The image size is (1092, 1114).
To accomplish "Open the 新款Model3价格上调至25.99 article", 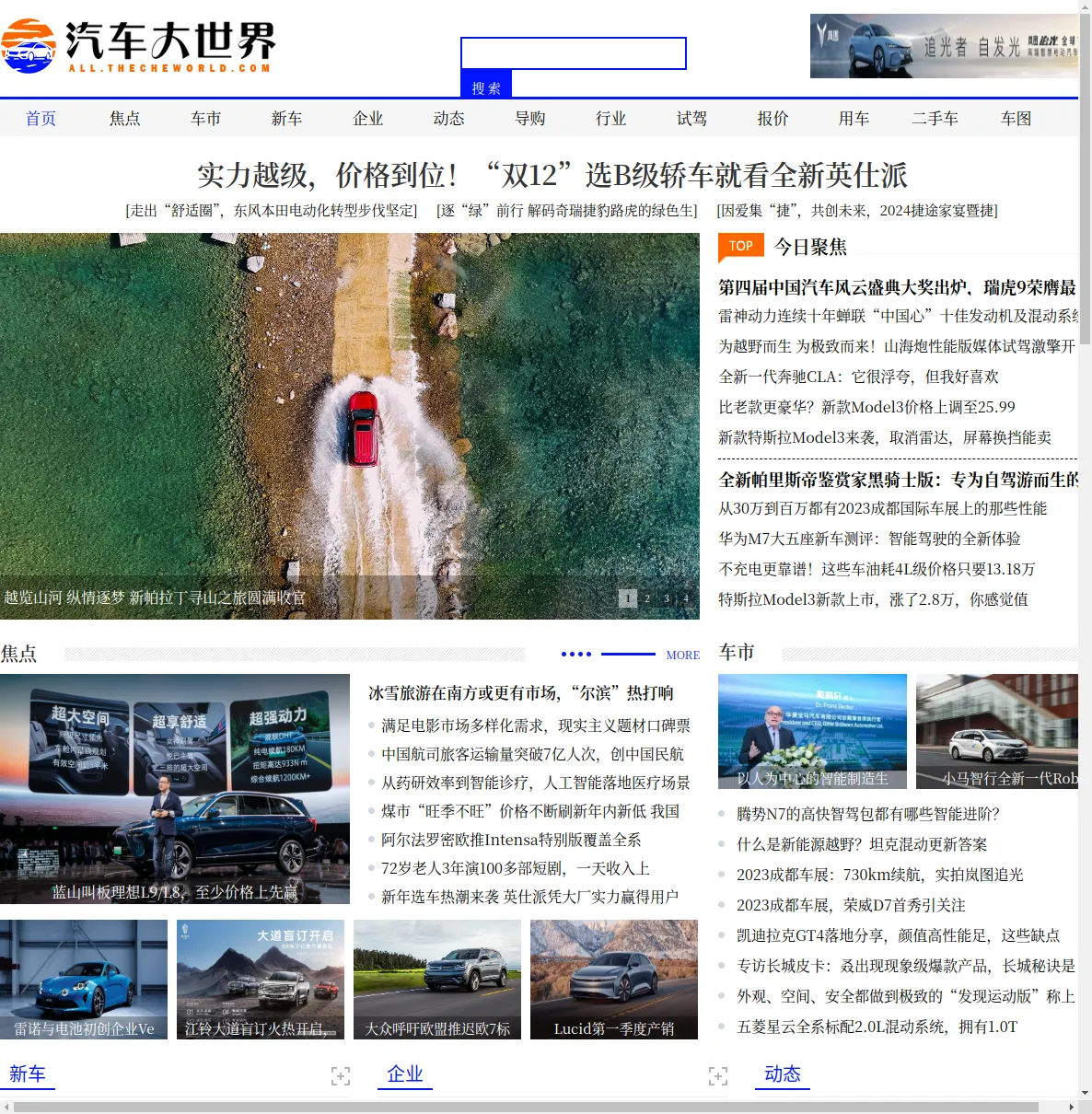I will (866, 407).
